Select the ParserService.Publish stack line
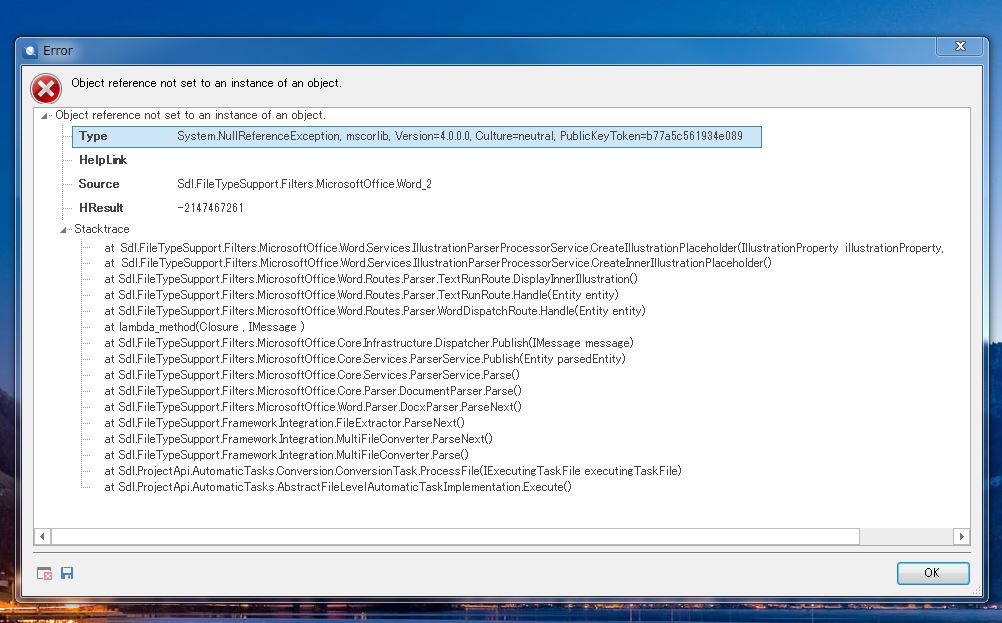Image resolution: width=1002 pixels, height=623 pixels. pos(365,358)
